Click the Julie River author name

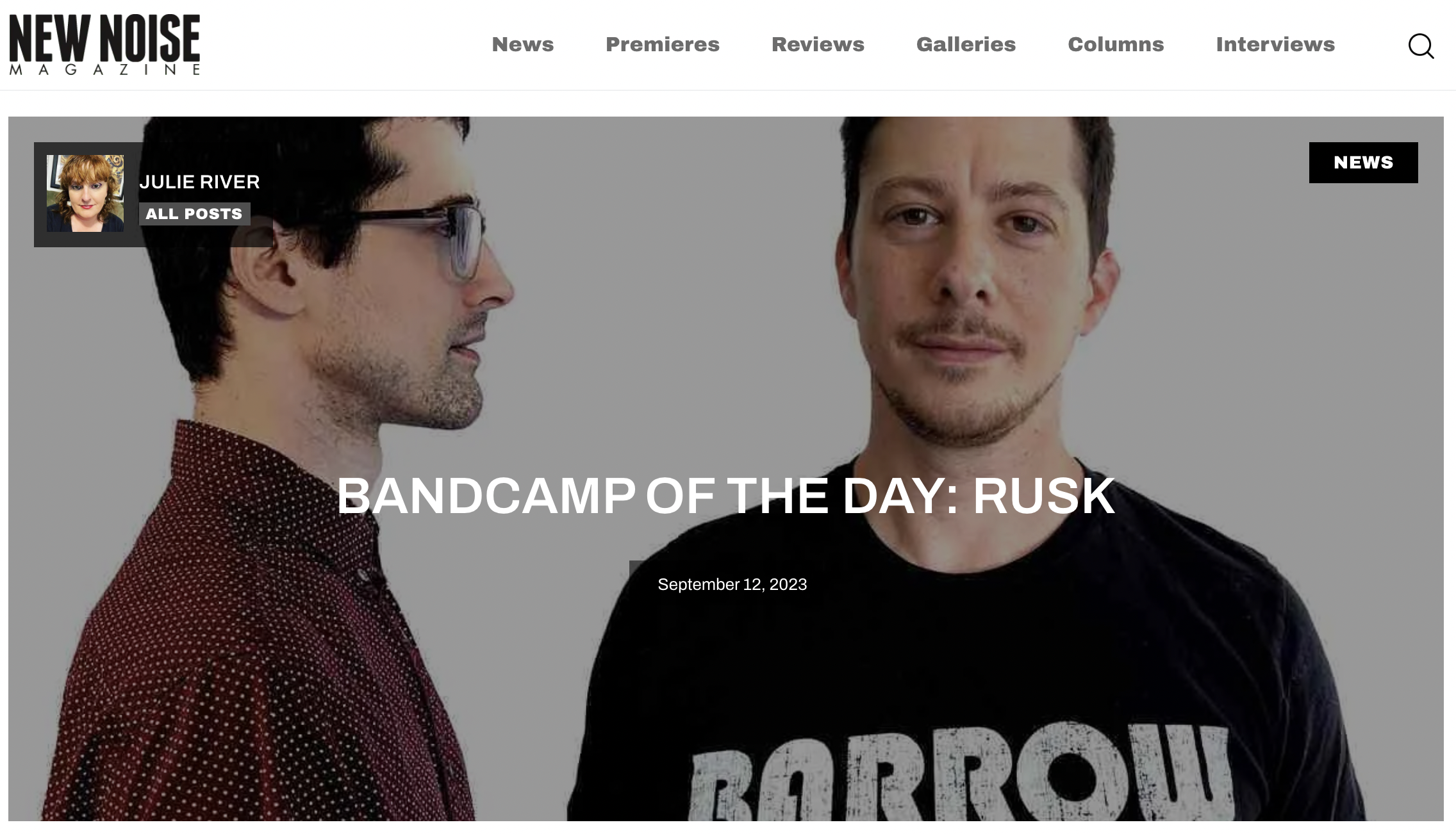pyautogui.click(x=199, y=182)
